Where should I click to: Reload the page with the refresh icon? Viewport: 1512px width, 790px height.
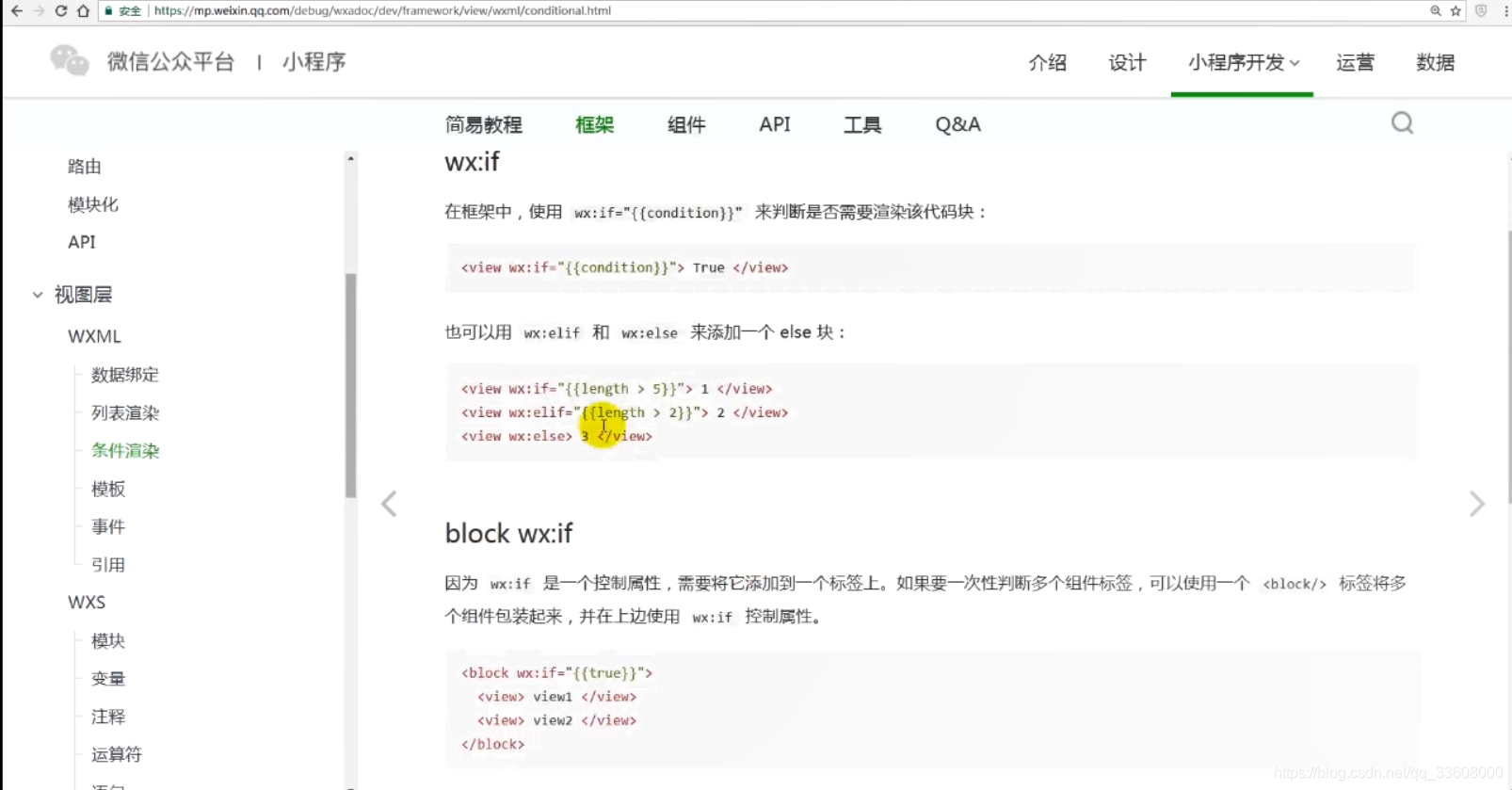(x=61, y=11)
